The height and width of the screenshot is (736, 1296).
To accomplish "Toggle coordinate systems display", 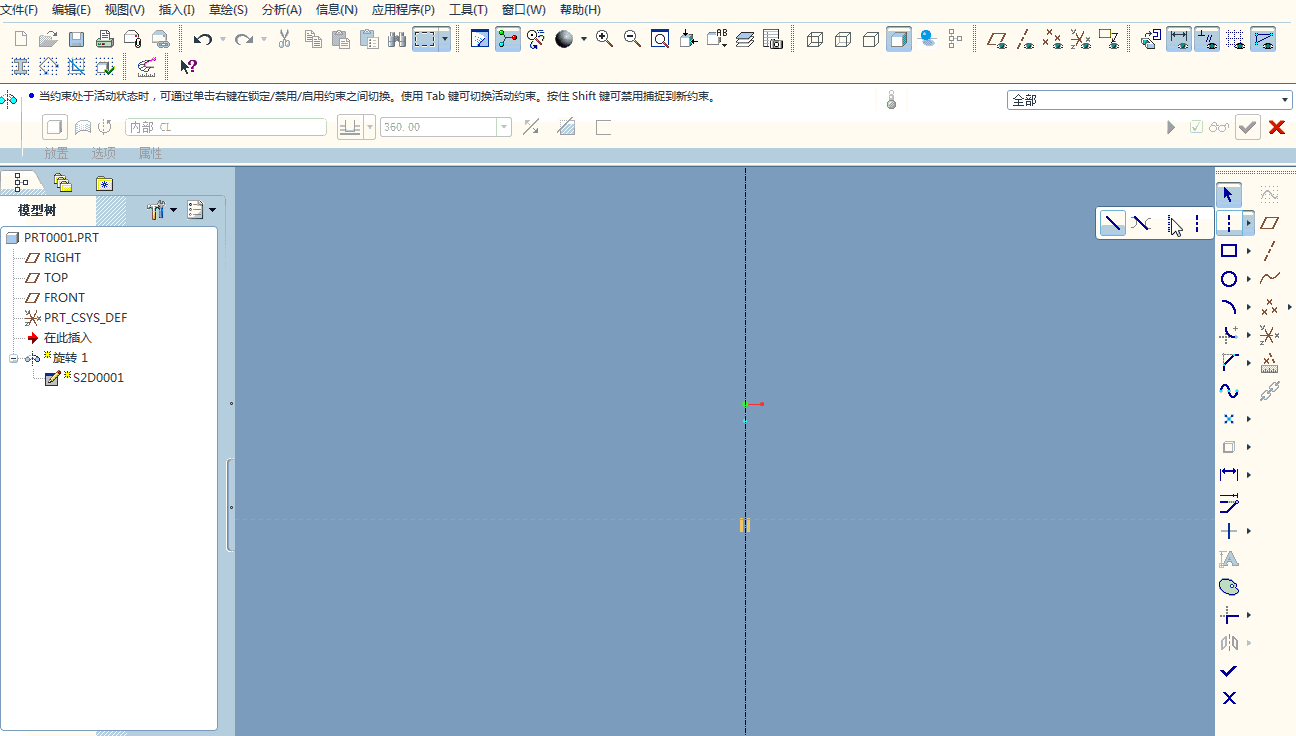I will click(1081, 39).
